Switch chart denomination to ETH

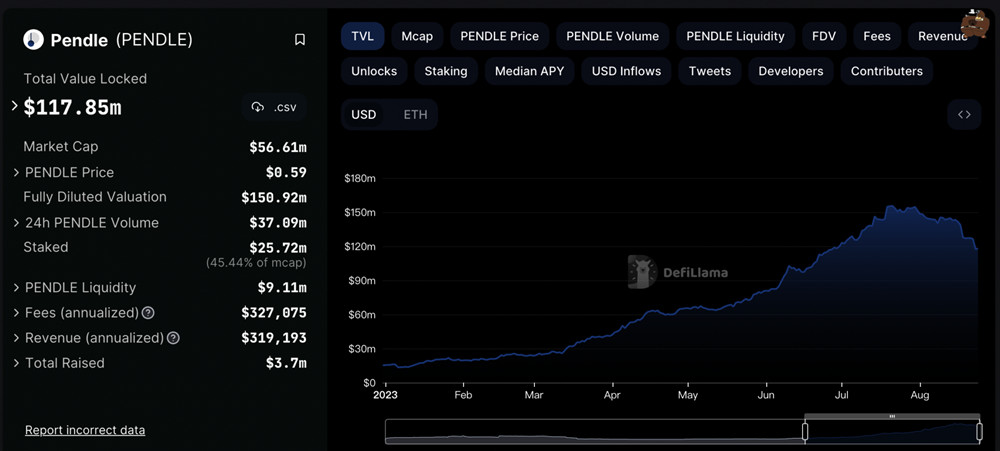tap(416, 115)
